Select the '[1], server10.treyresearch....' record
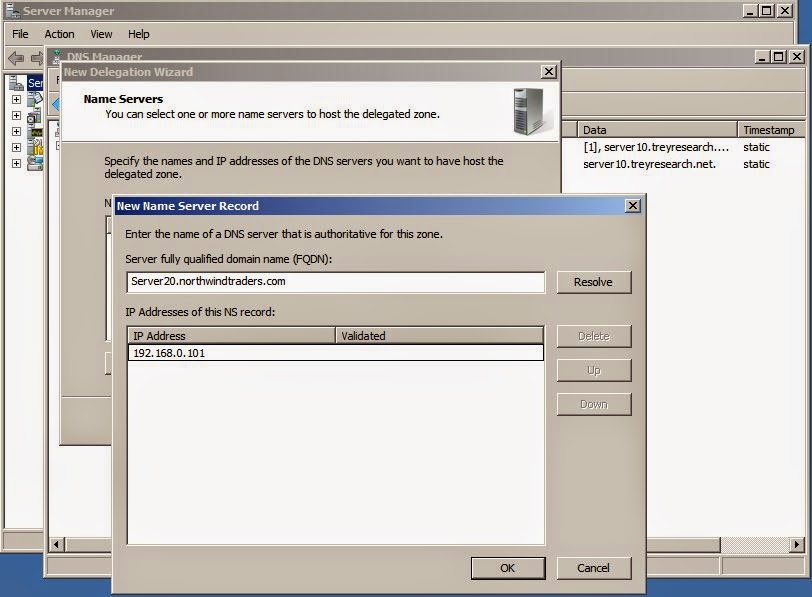The height and width of the screenshot is (597, 812). (x=656, y=147)
